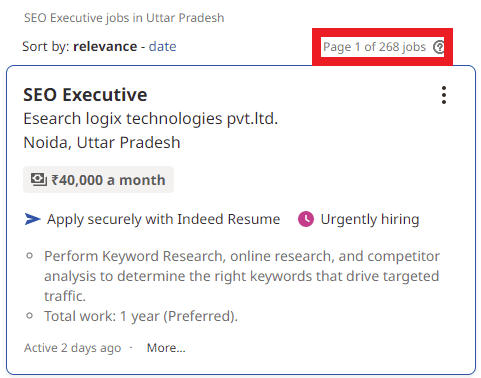Image resolution: width=481 pixels, height=378 pixels.
Task: Click the Urgently hiring label
Action: (370, 219)
